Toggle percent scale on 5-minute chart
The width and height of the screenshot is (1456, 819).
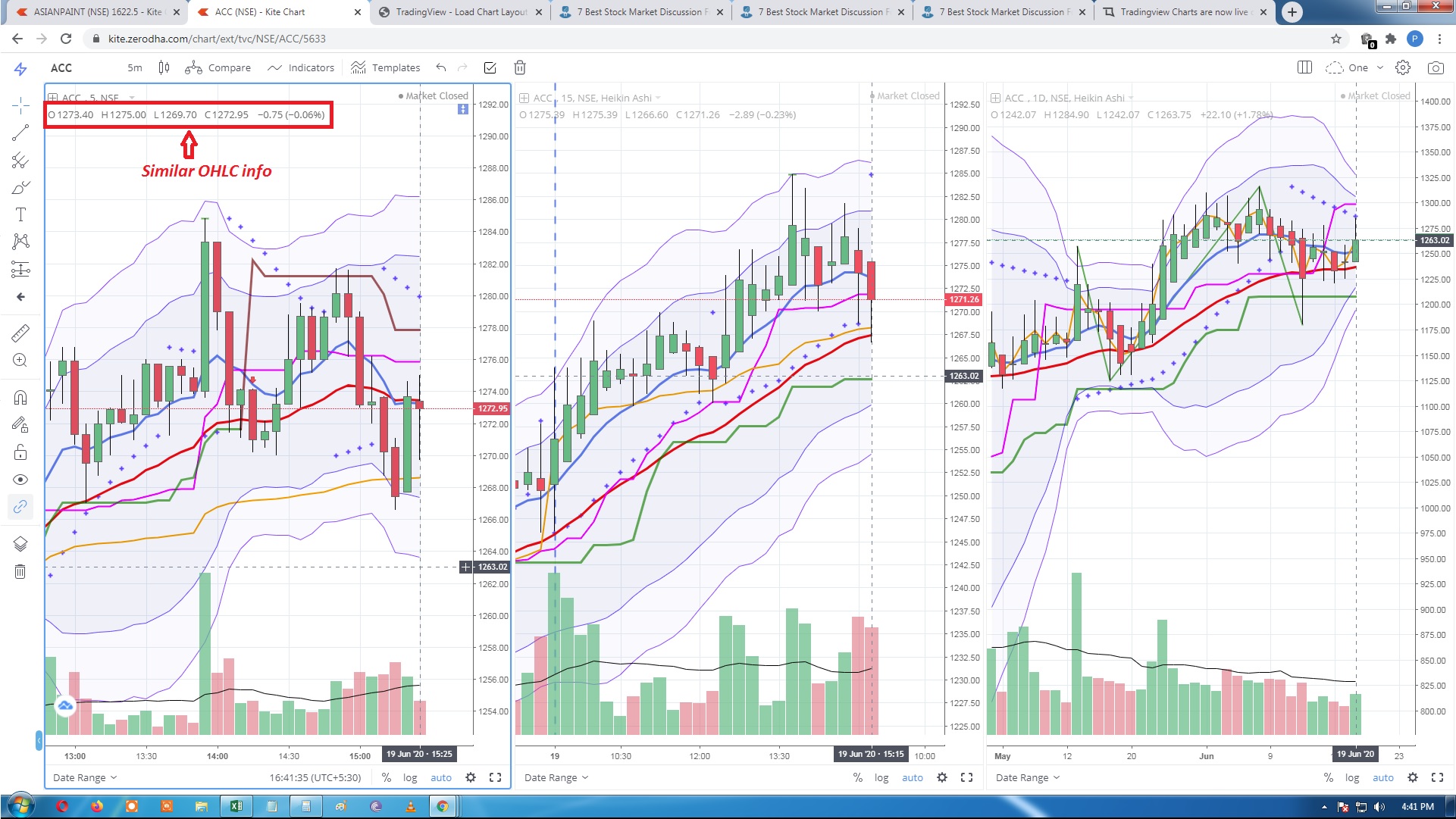pos(387,777)
